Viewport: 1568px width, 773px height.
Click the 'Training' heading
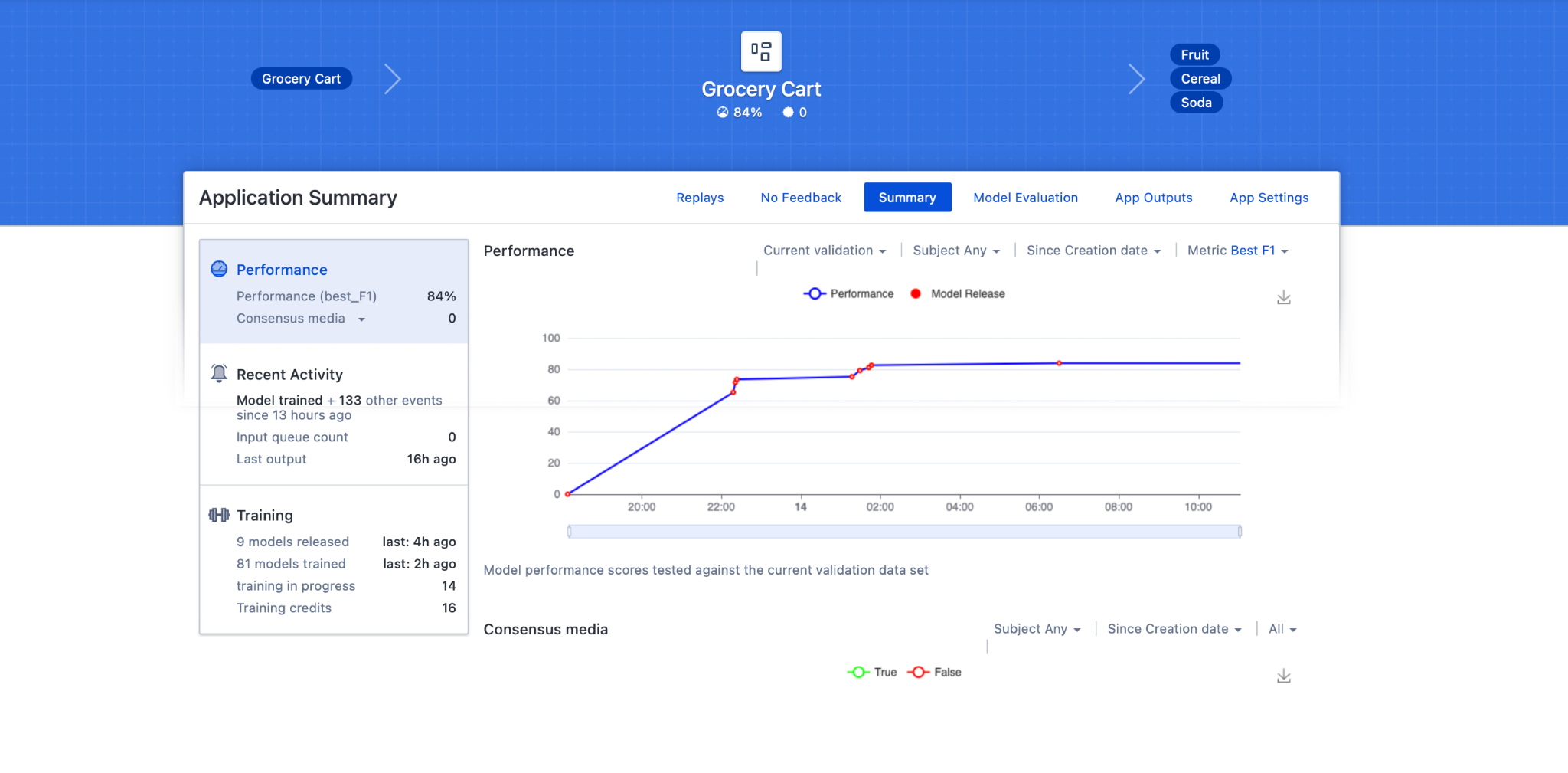265,516
